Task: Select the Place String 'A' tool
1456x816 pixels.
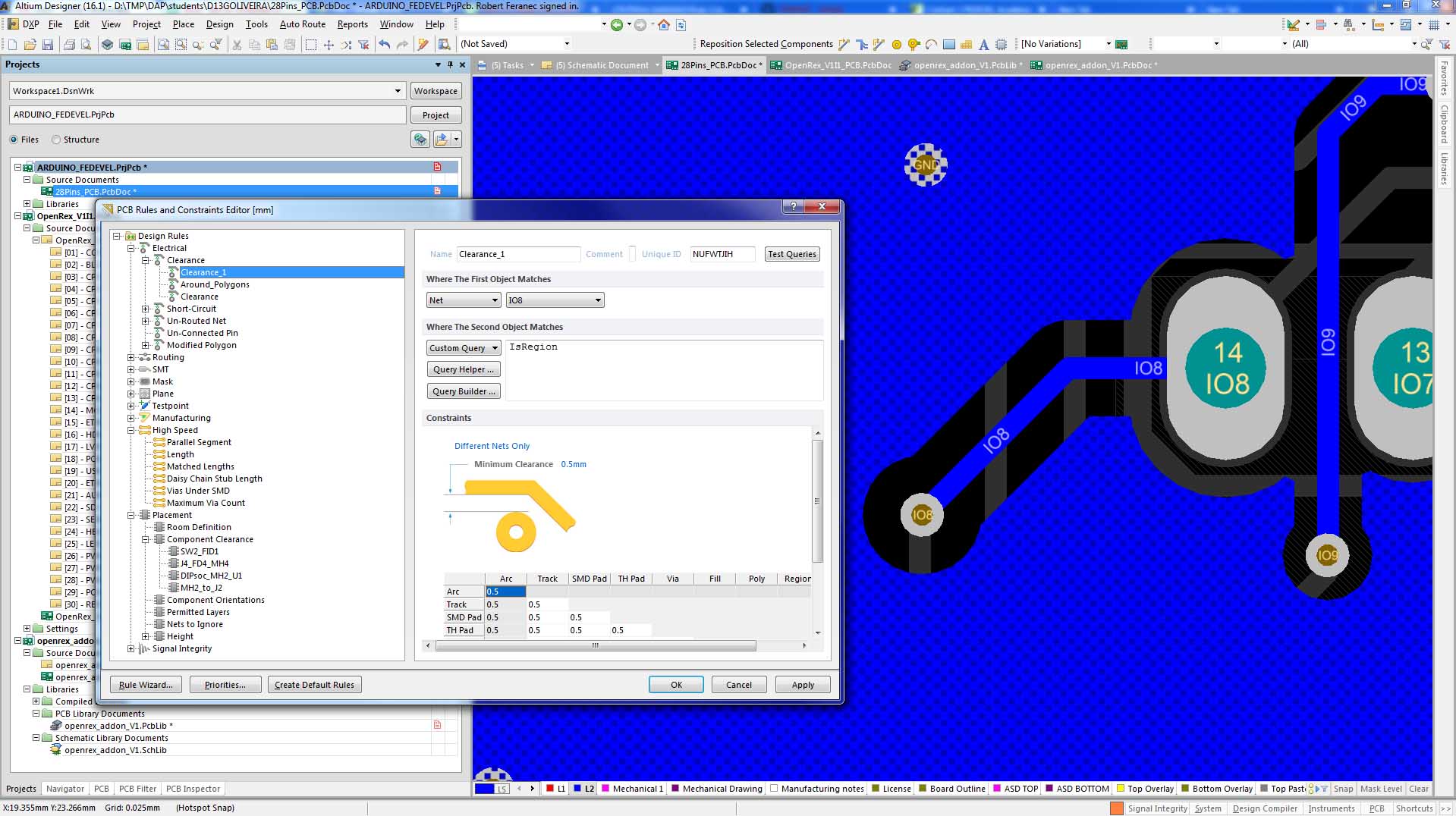Action: pyautogui.click(x=983, y=45)
